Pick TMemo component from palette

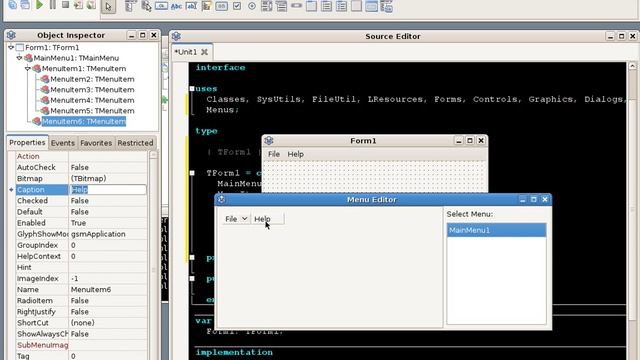(x=207, y=6)
